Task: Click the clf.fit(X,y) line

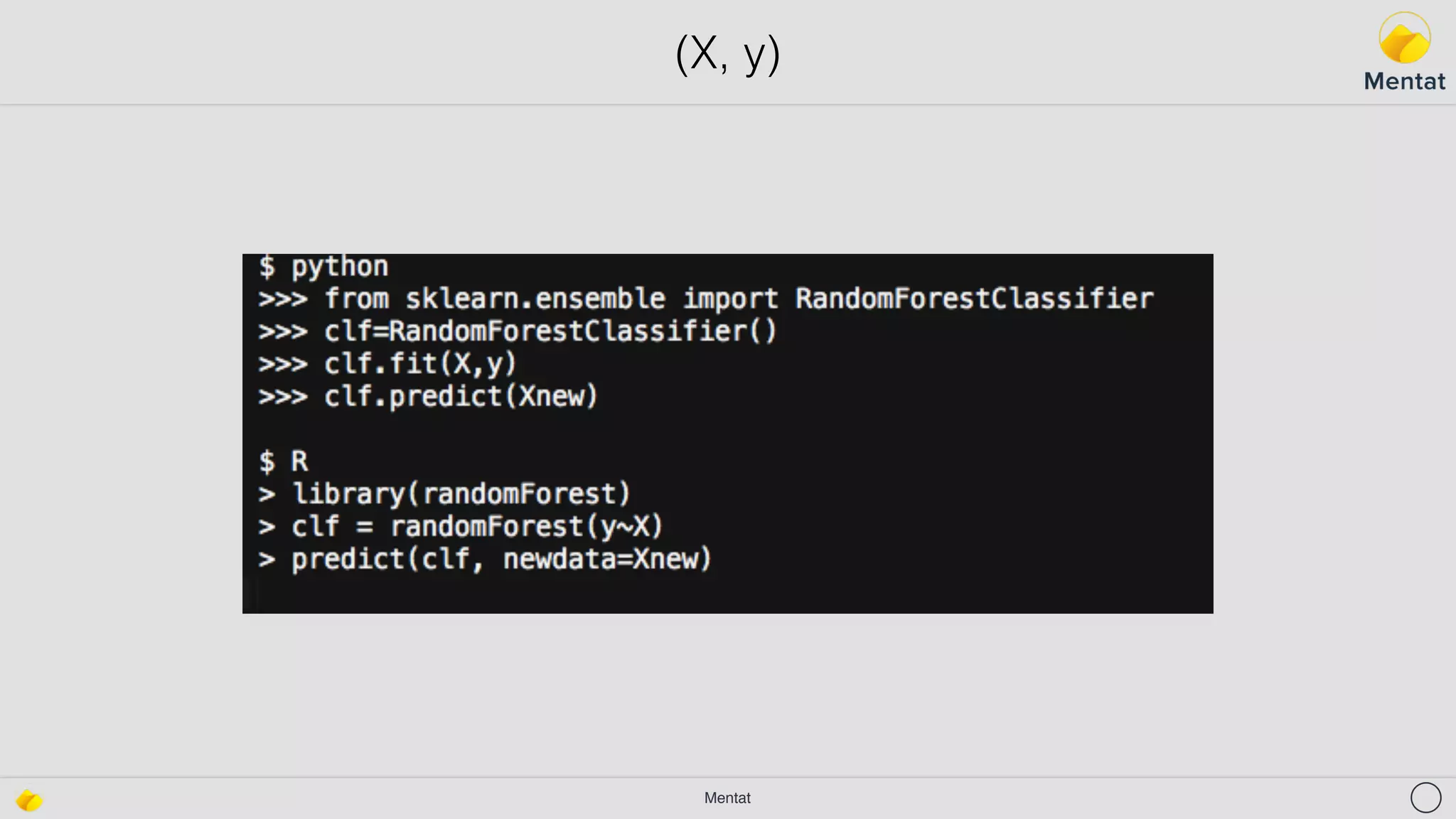Action: tap(387, 364)
